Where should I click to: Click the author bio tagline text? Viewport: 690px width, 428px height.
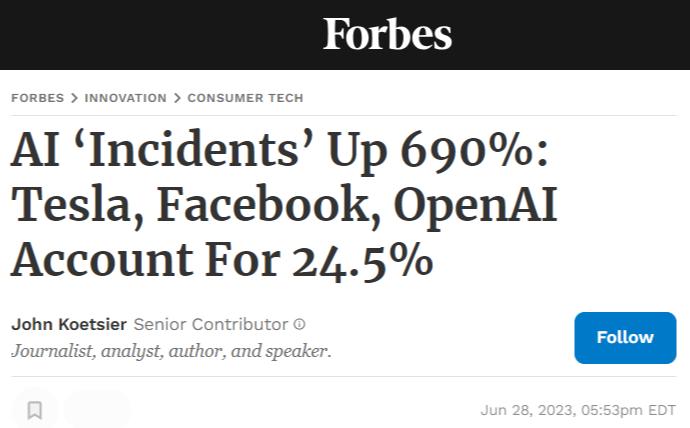click(171, 351)
